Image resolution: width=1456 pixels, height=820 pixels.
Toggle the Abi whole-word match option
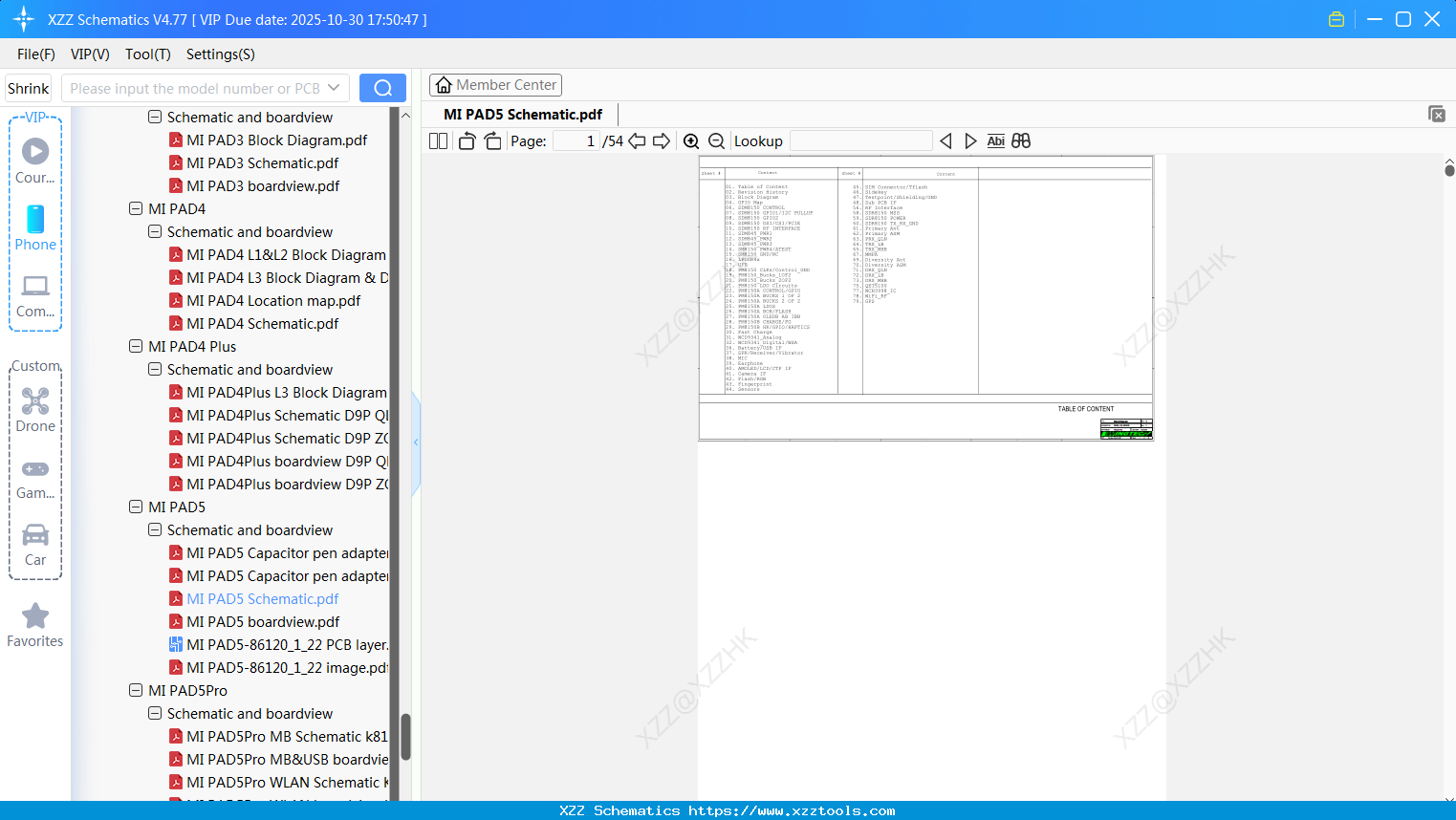click(x=995, y=141)
